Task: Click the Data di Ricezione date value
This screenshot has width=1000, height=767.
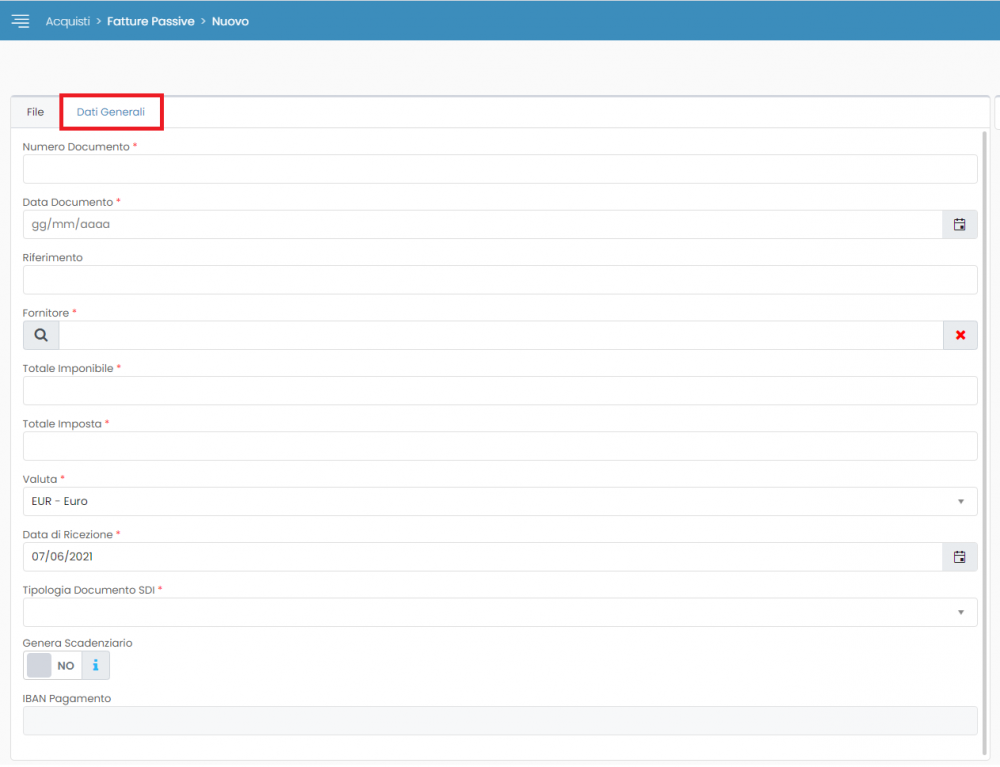Action: coord(62,557)
